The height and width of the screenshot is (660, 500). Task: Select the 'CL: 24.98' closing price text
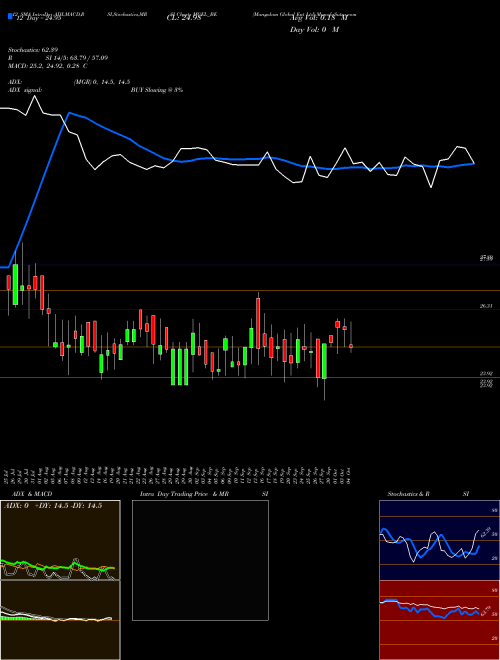[x=184, y=18]
